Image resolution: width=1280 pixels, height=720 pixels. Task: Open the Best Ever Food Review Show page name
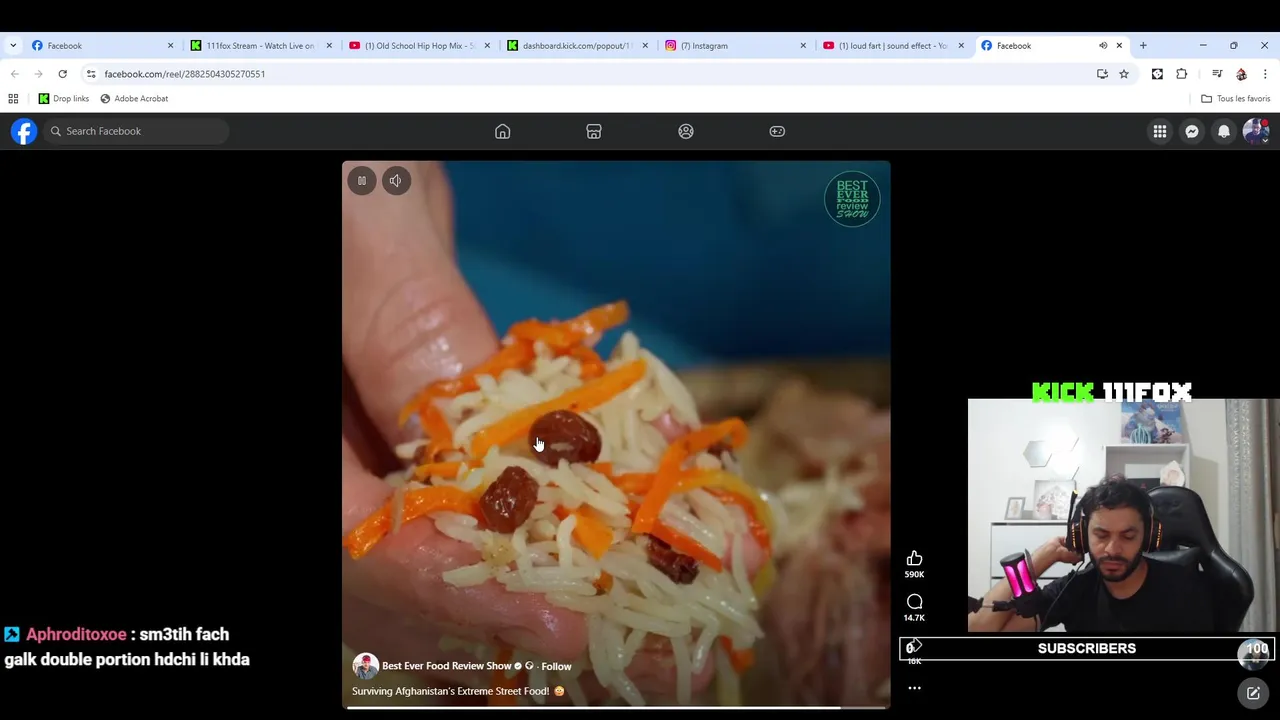446,666
